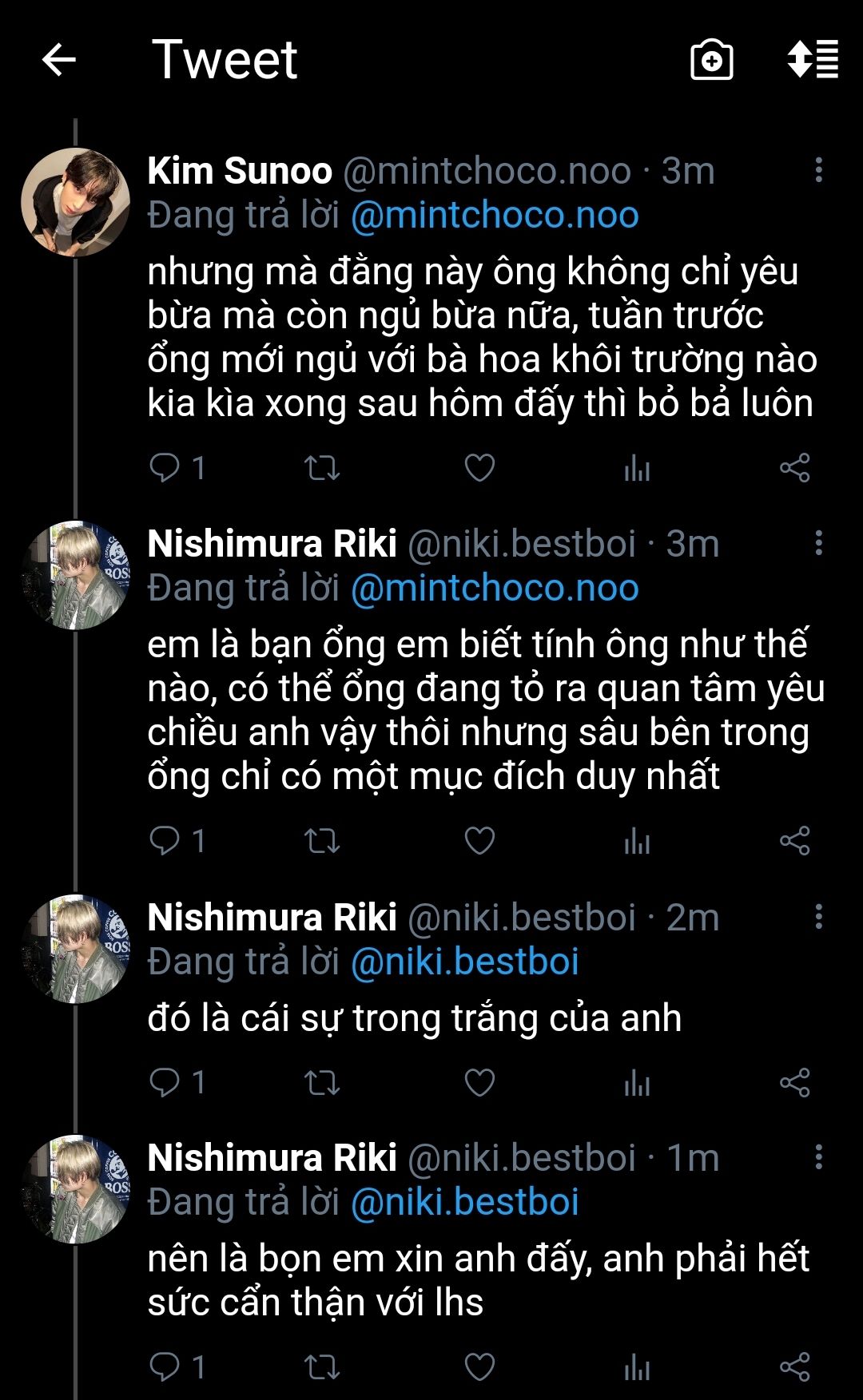Open more options on Riki's 3m tweet
Image resolution: width=863 pixels, height=1400 pixels.
(x=818, y=543)
